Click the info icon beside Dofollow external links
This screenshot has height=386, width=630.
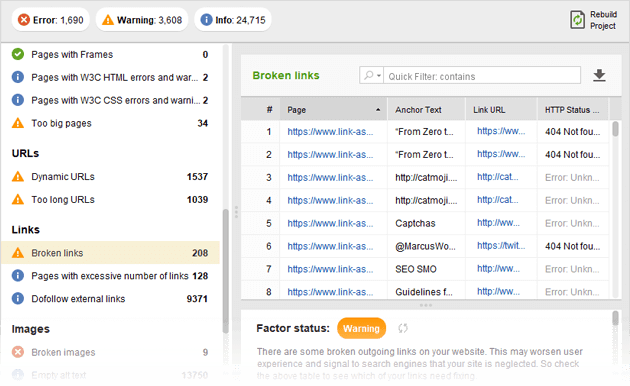[18, 298]
